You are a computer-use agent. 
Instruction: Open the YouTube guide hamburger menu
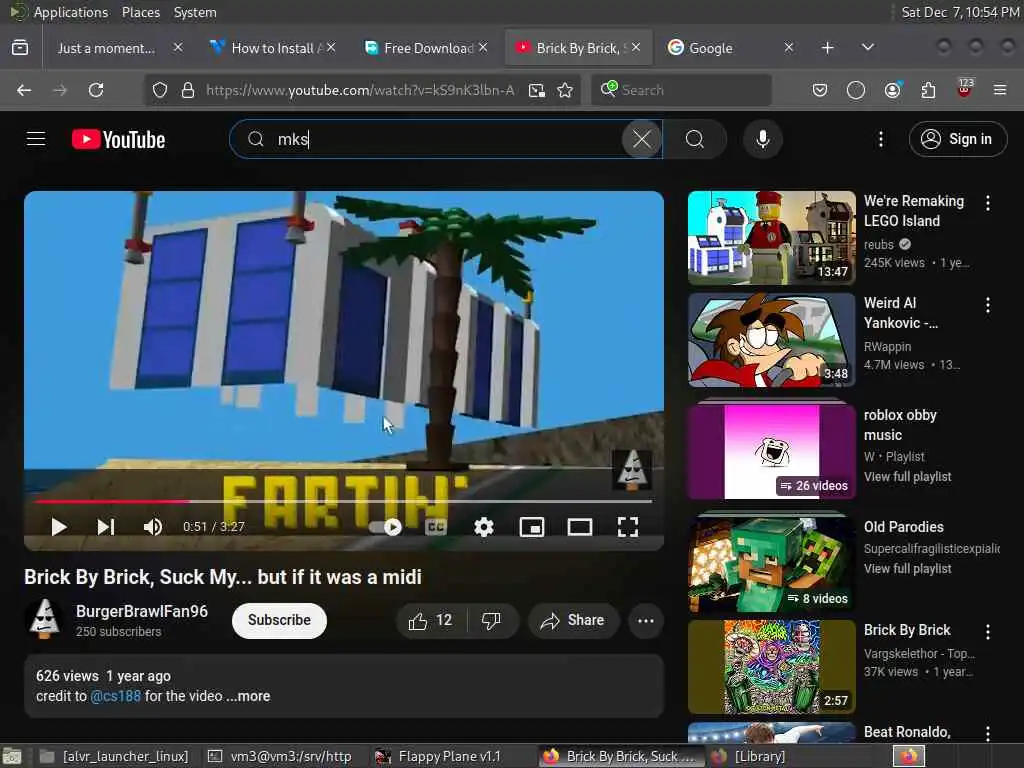36,139
